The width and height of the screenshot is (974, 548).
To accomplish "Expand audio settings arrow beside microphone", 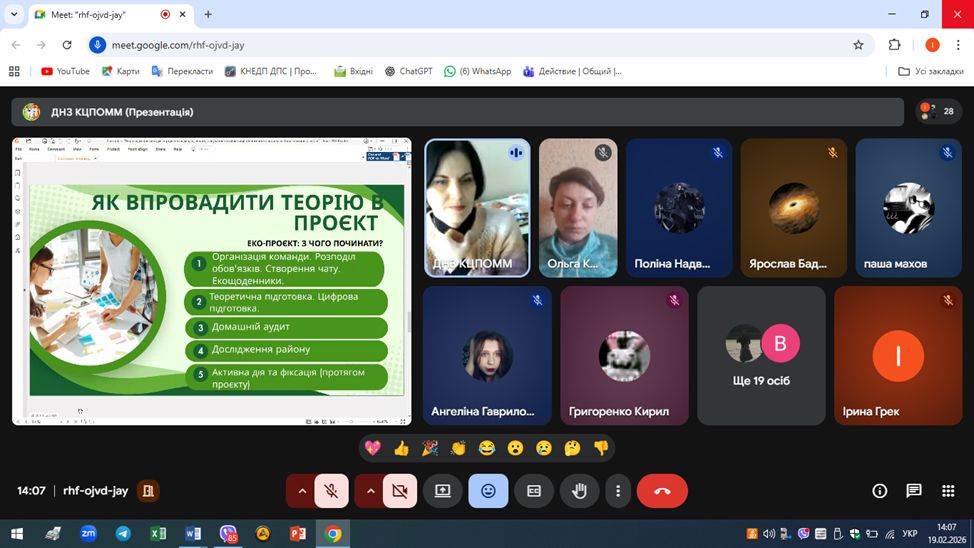I will point(302,491).
